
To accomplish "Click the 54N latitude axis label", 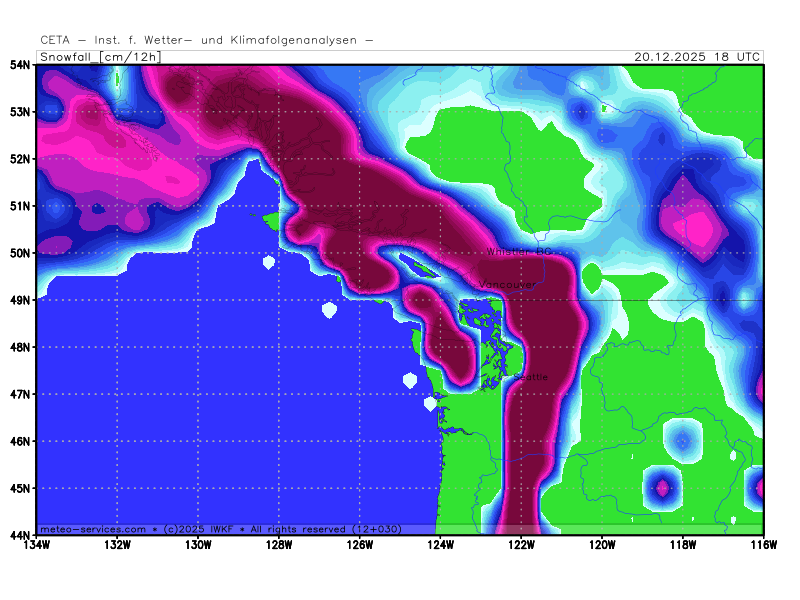I will 19,65.
